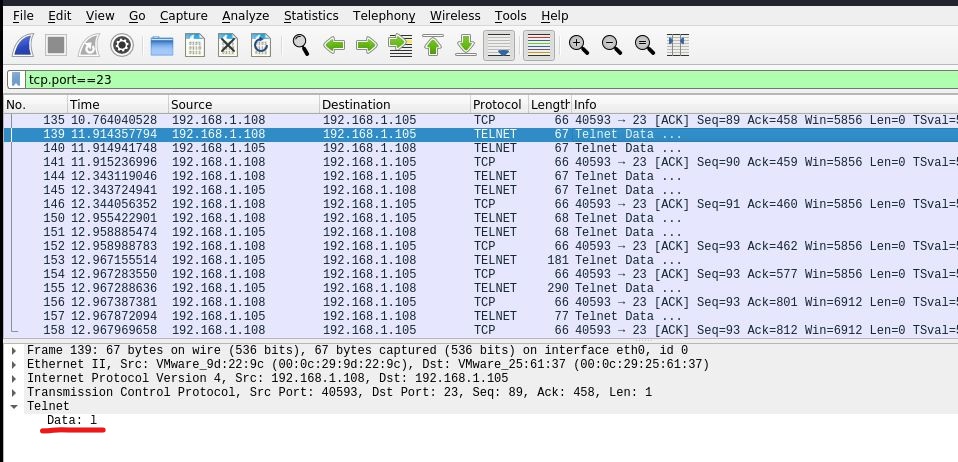Open the Capture menu
958x462 pixels.
[184, 16]
